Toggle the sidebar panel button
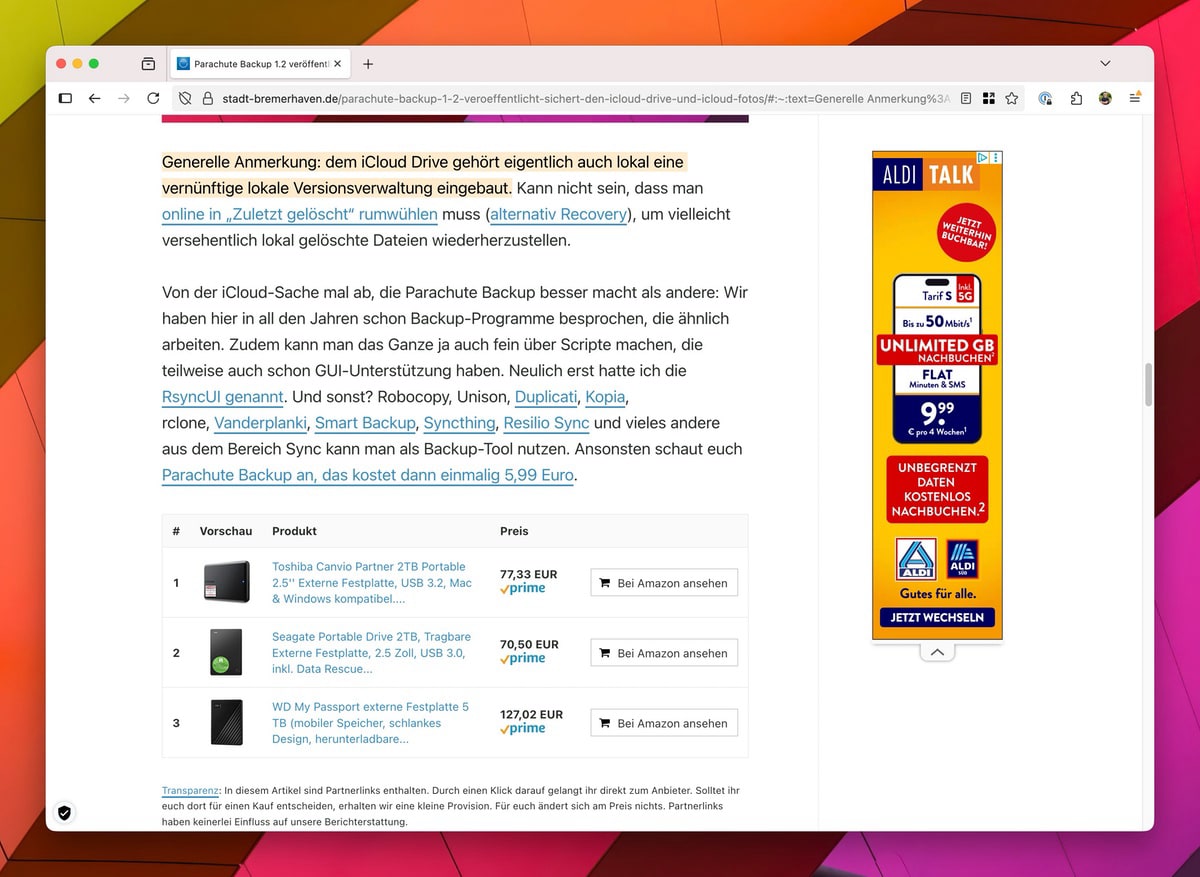Viewport: 1200px width, 877px height. [65, 98]
